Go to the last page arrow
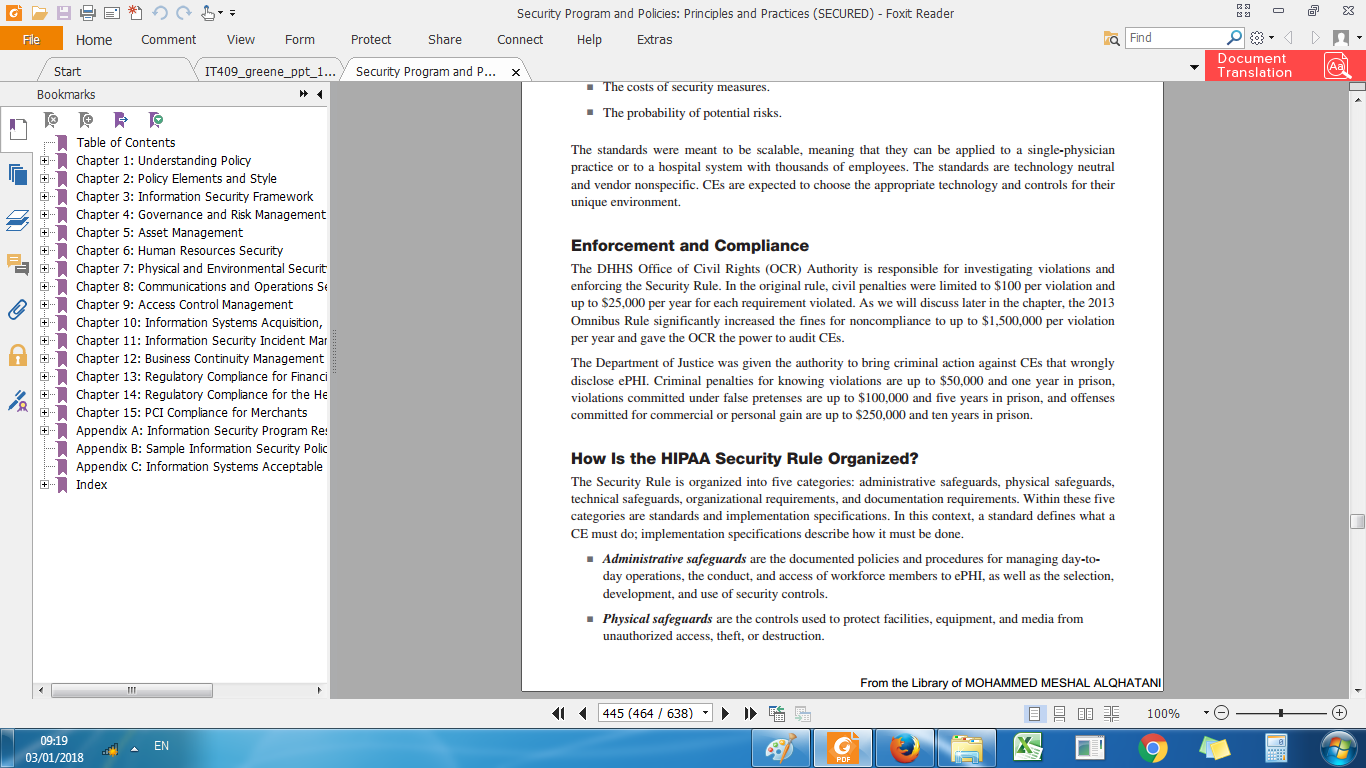This screenshot has width=1366, height=768. tap(750, 713)
